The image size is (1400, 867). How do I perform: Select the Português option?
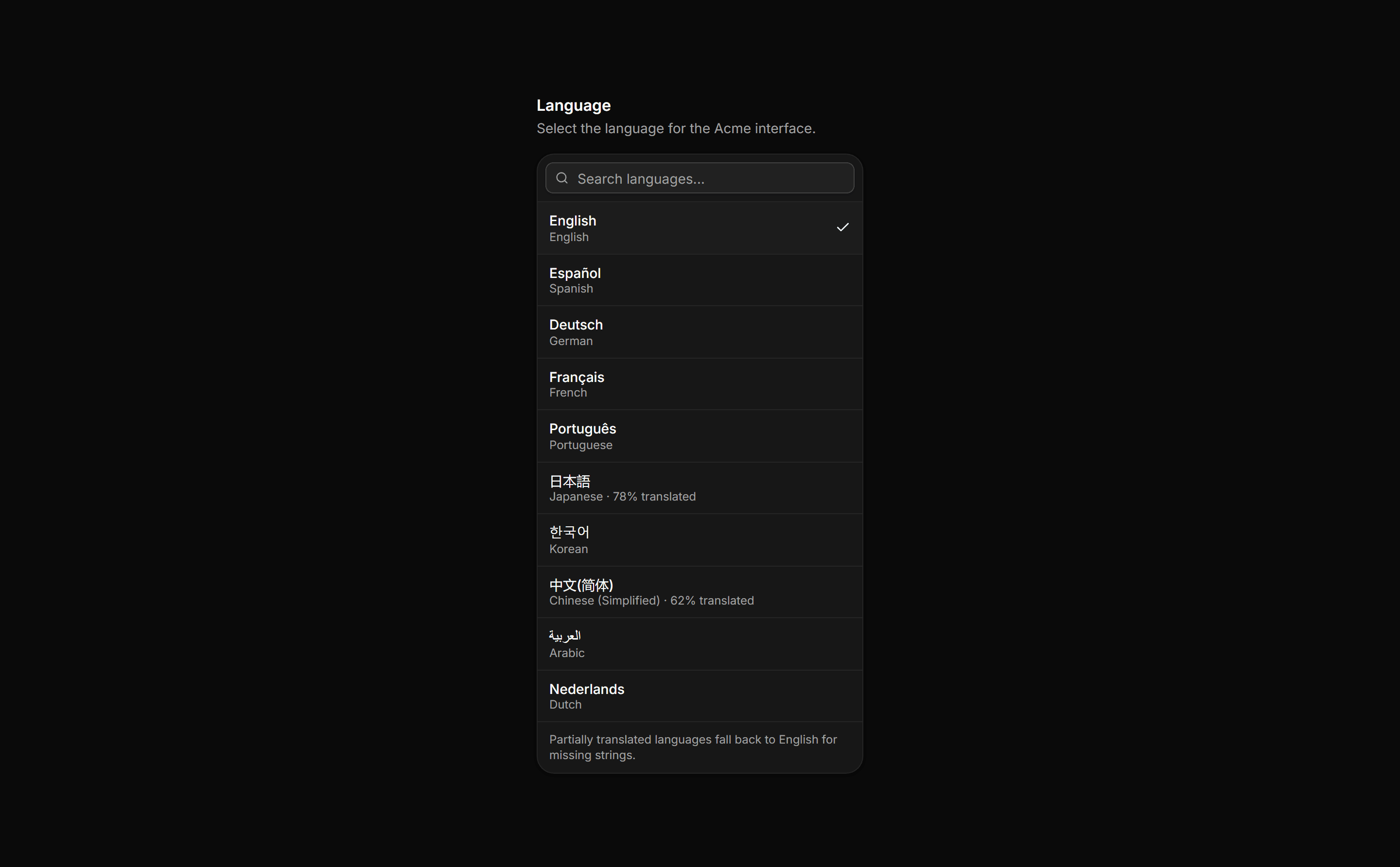pyautogui.click(x=700, y=436)
